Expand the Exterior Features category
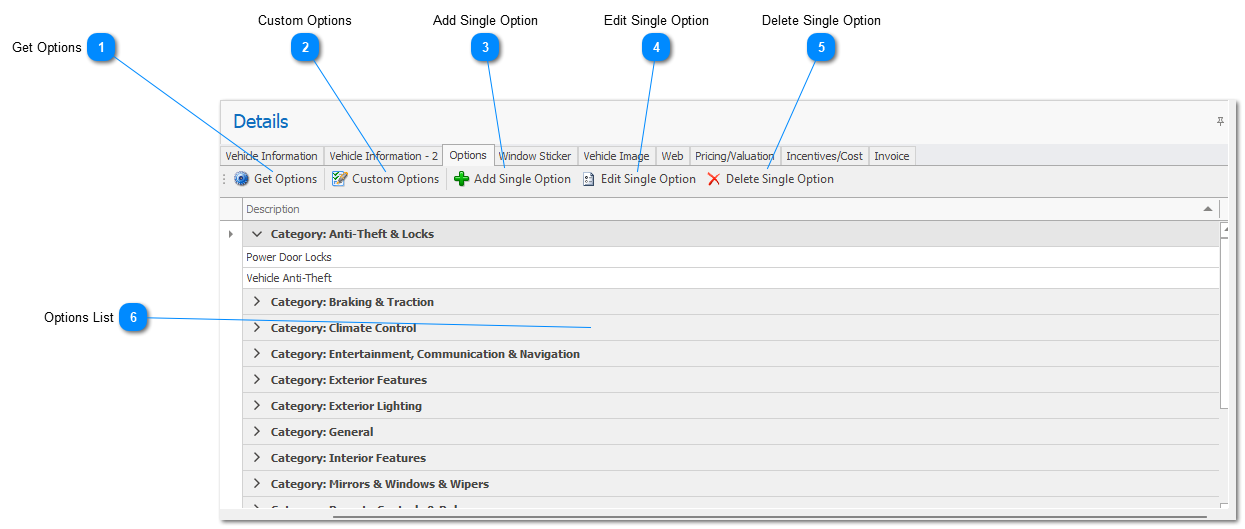Viewport: 1245px width, 529px height. coord(256,380)
